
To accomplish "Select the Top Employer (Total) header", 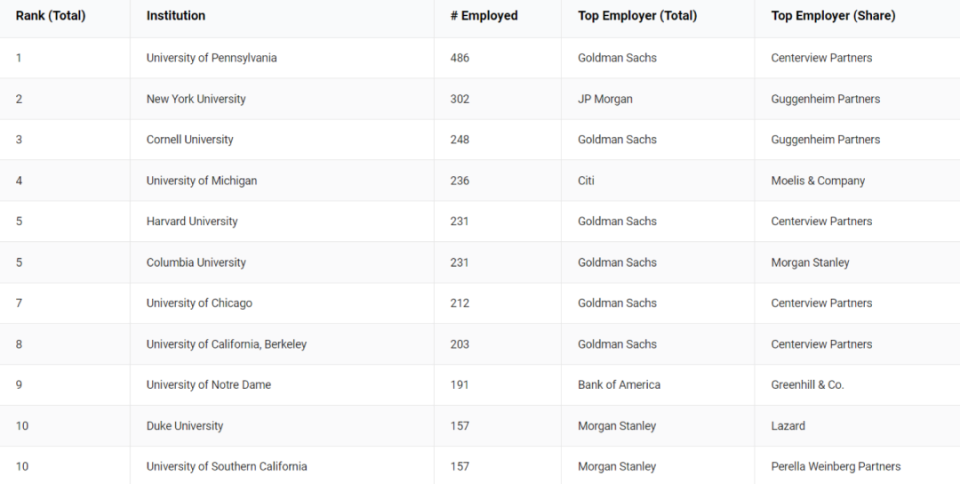I will coord(637,16).
